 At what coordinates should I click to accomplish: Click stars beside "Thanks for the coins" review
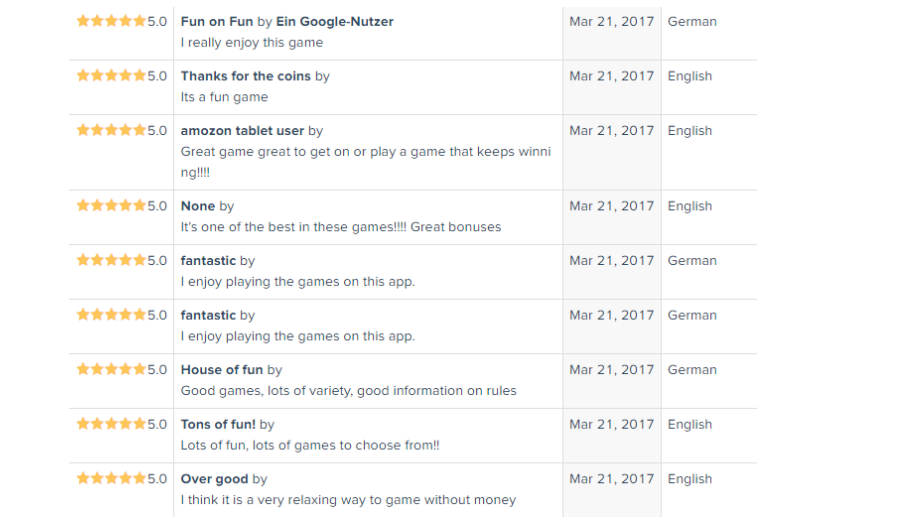111,76
